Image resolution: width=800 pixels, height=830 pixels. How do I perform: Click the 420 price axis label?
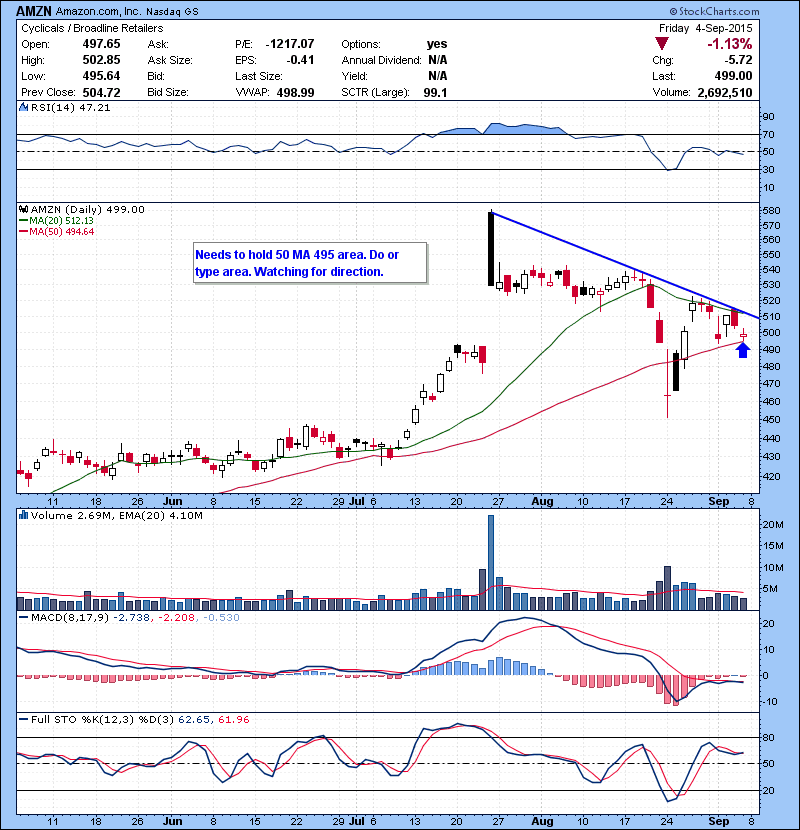pos(772,476)
